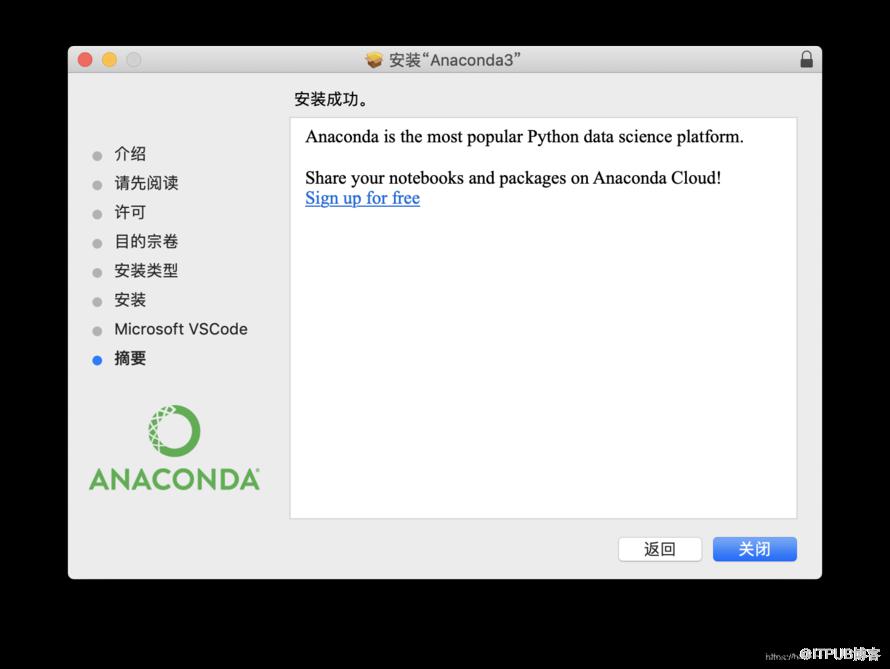This screenshot has width=890, height=669.
Task: Click the 返回 button
Action: coord(660,549)
